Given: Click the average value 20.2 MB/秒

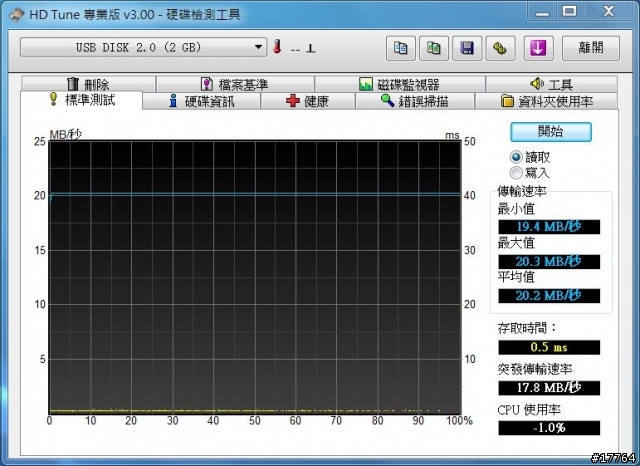Looking at the screenshot, I should [x=549, y=296].
